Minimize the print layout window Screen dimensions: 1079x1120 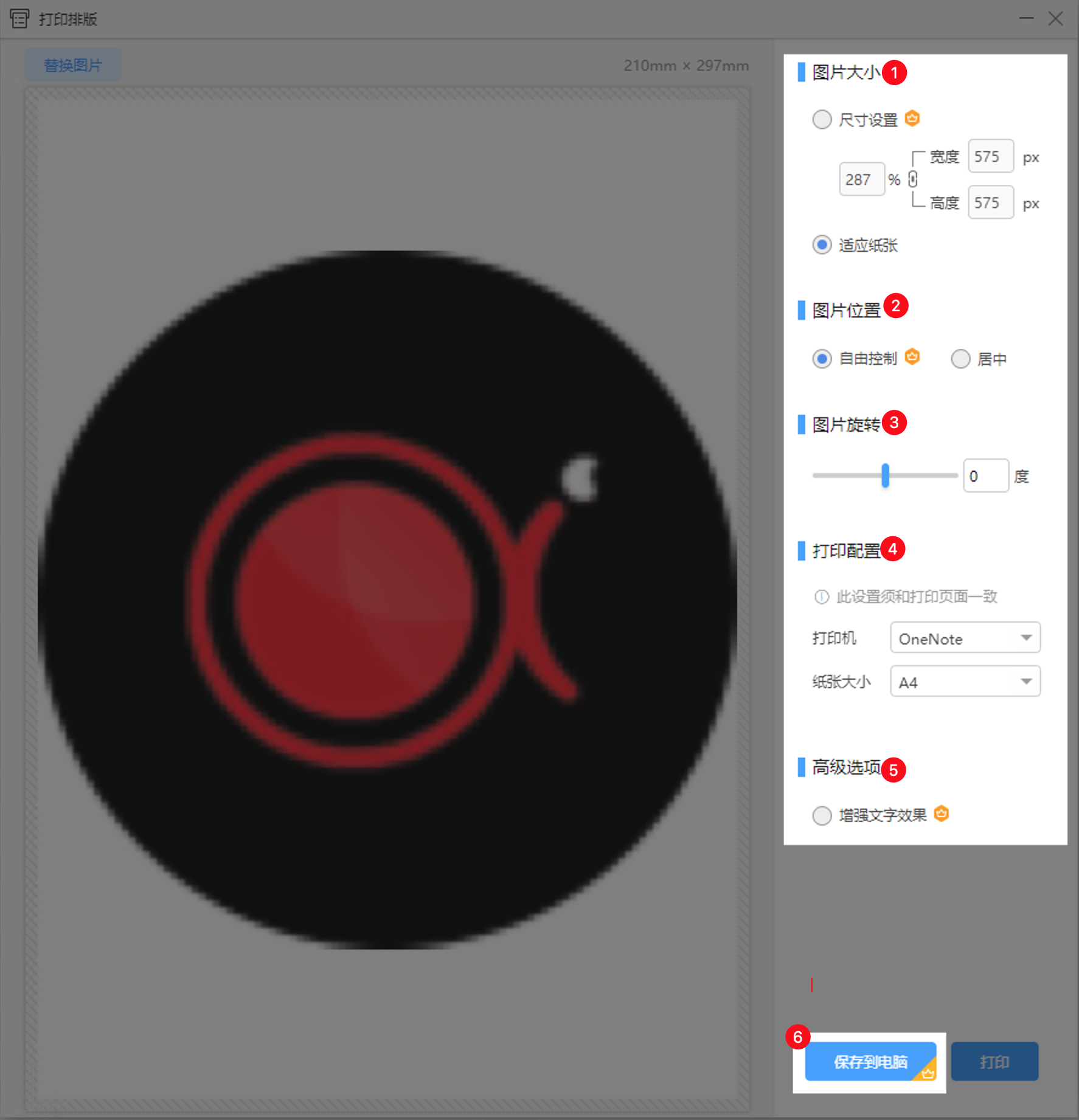[1026, 19]
